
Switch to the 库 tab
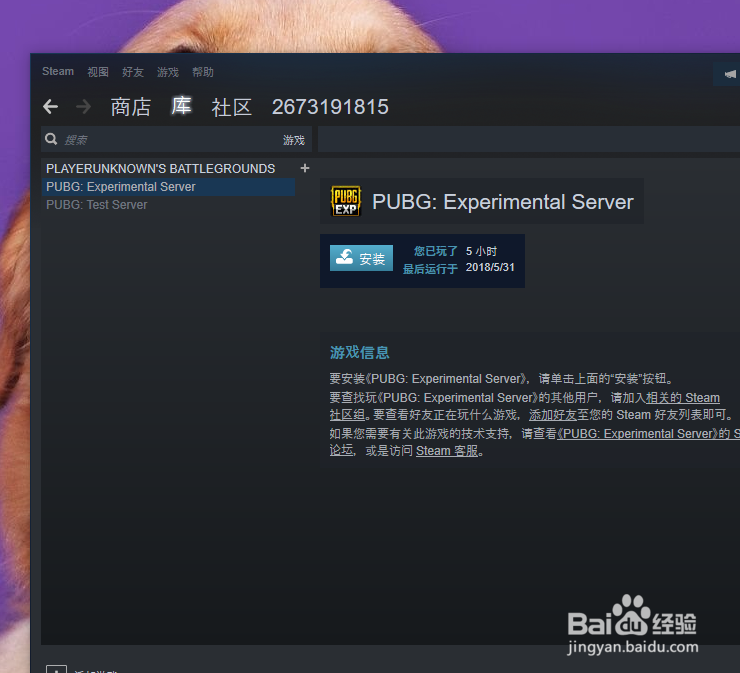[181, 106]
